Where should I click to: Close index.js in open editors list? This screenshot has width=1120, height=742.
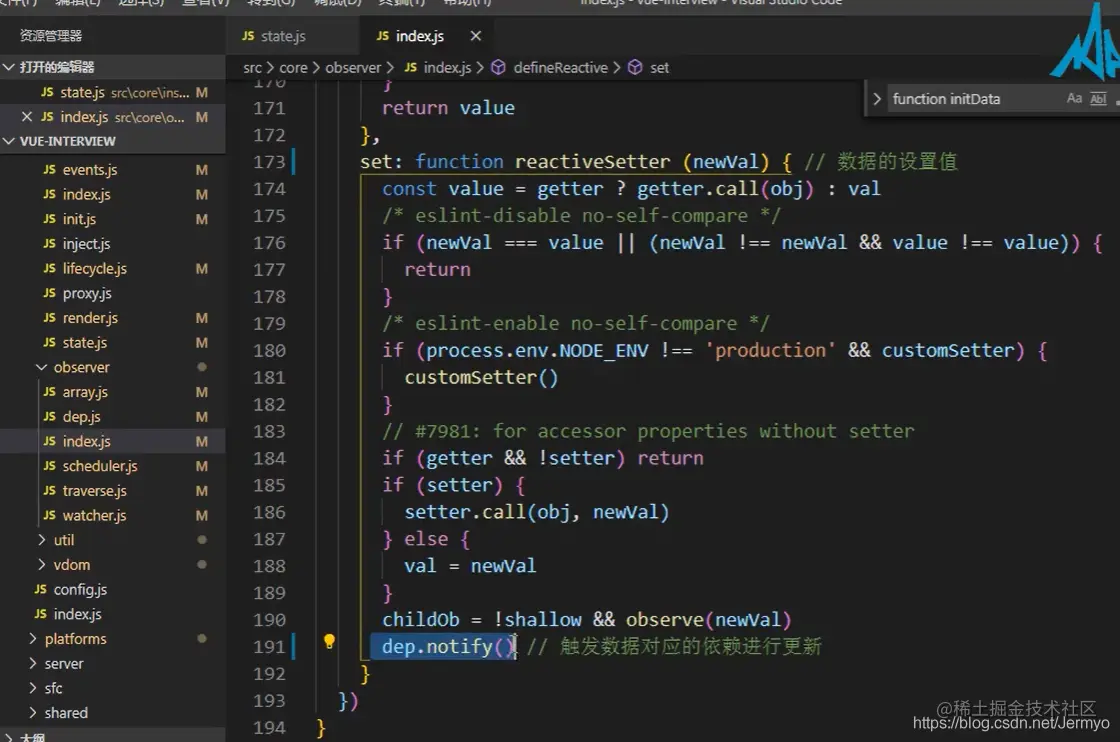(x=27, y=116)
